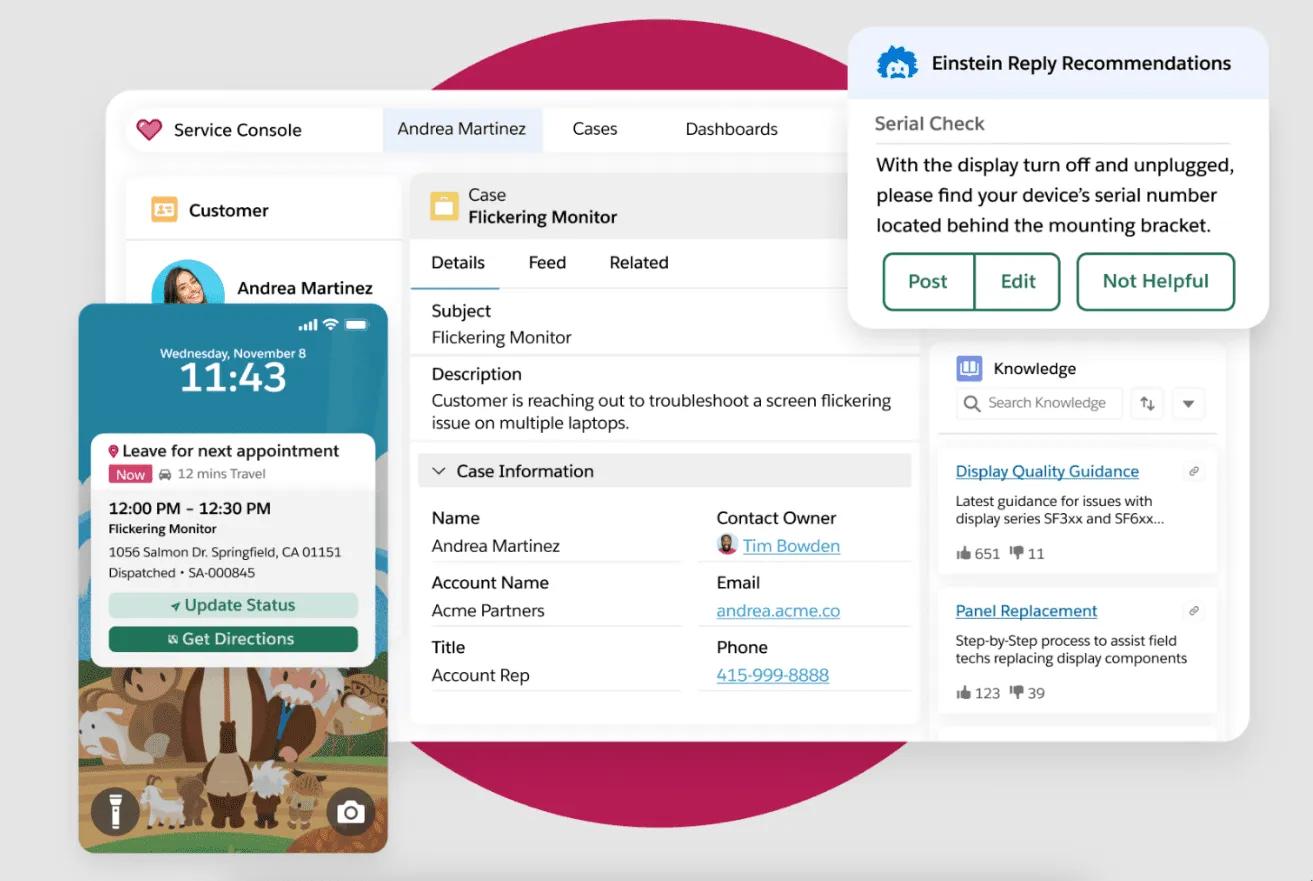
Task: Tap the cellular signal icon on the phone
Action: [308, 325]
